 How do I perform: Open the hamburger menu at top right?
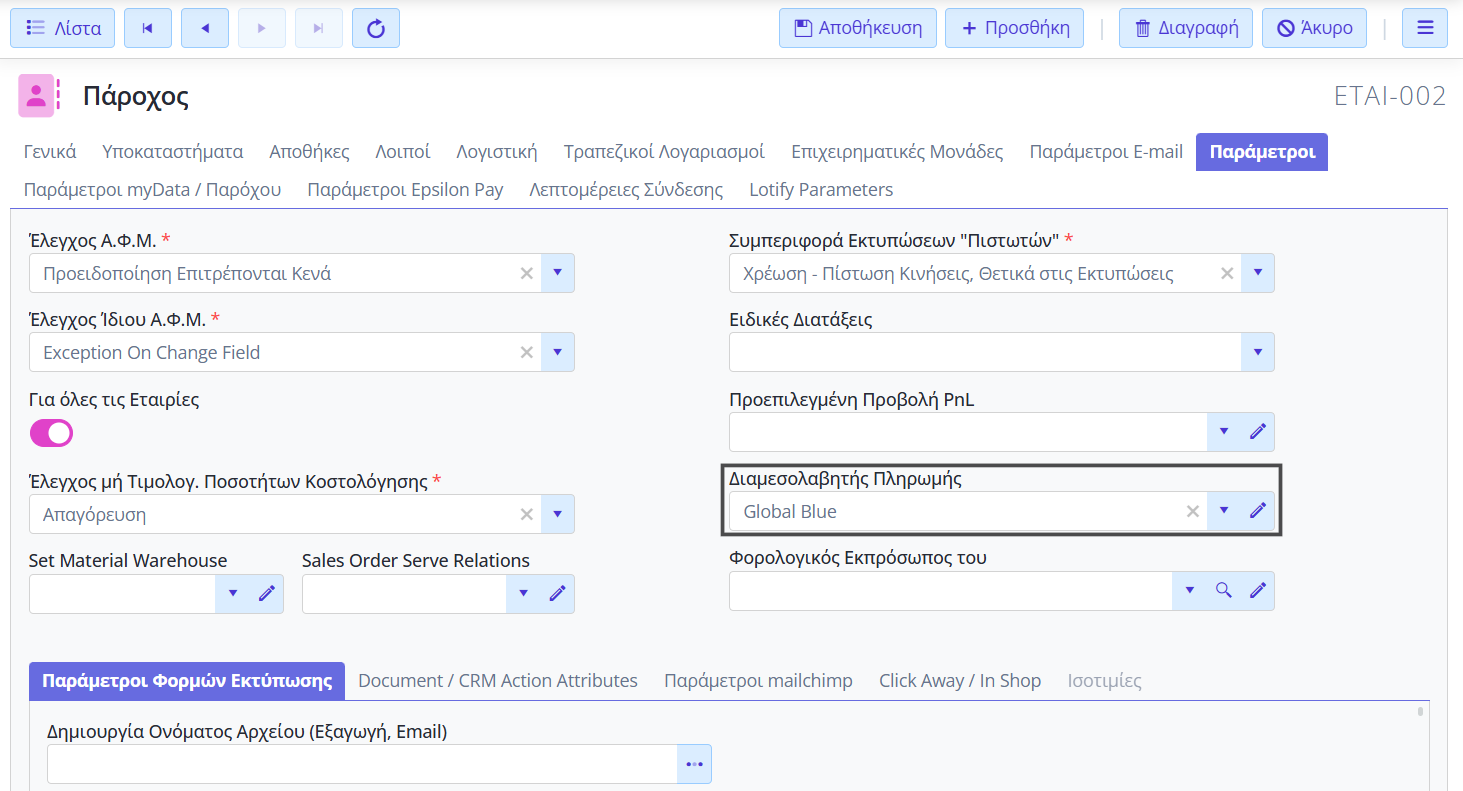tap(1425, 28)
